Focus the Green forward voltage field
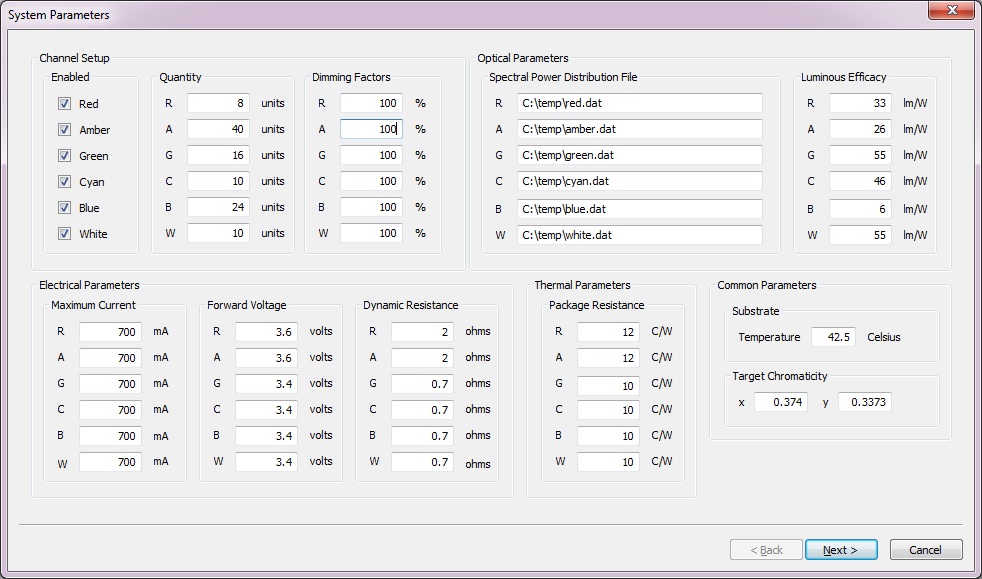This screenshot has width=982, height=579. [266, 384]
